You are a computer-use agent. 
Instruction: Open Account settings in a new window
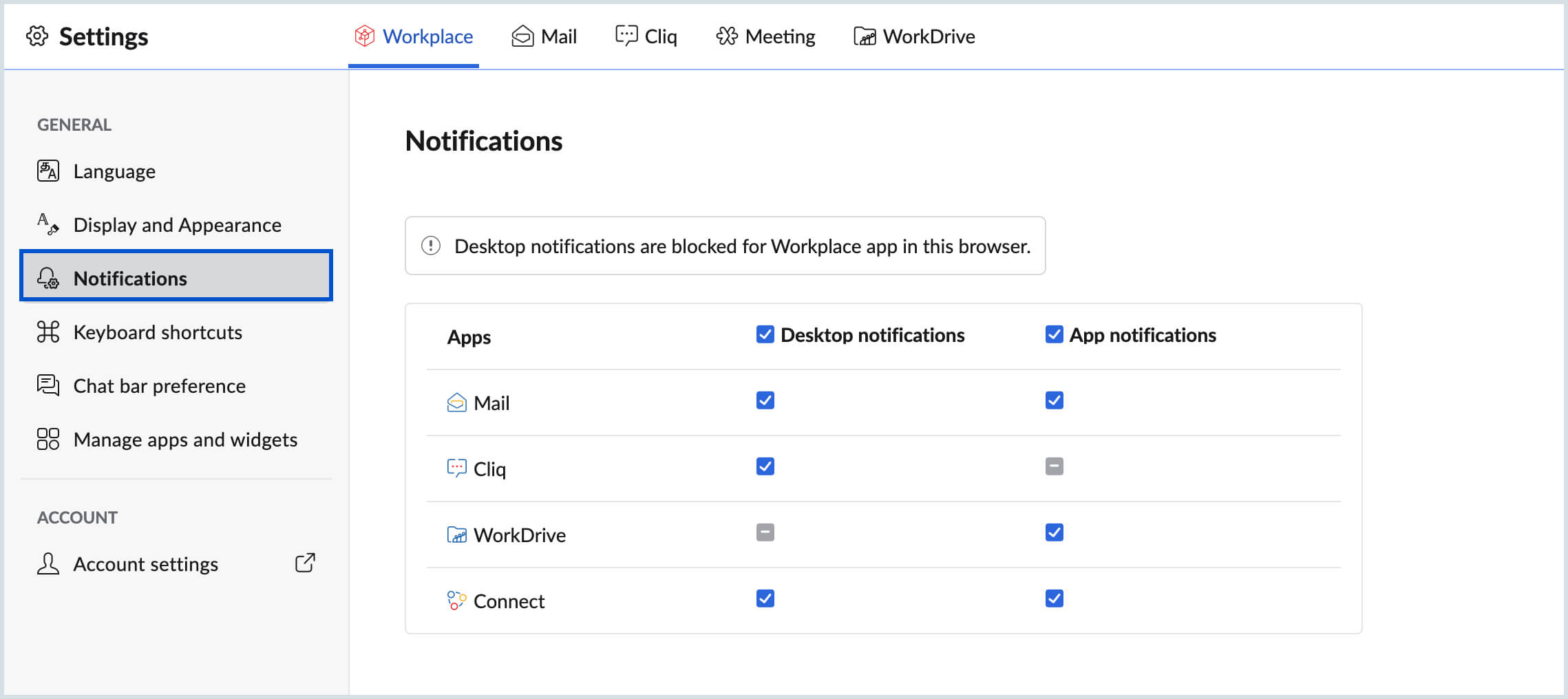(x=305, y=563)
